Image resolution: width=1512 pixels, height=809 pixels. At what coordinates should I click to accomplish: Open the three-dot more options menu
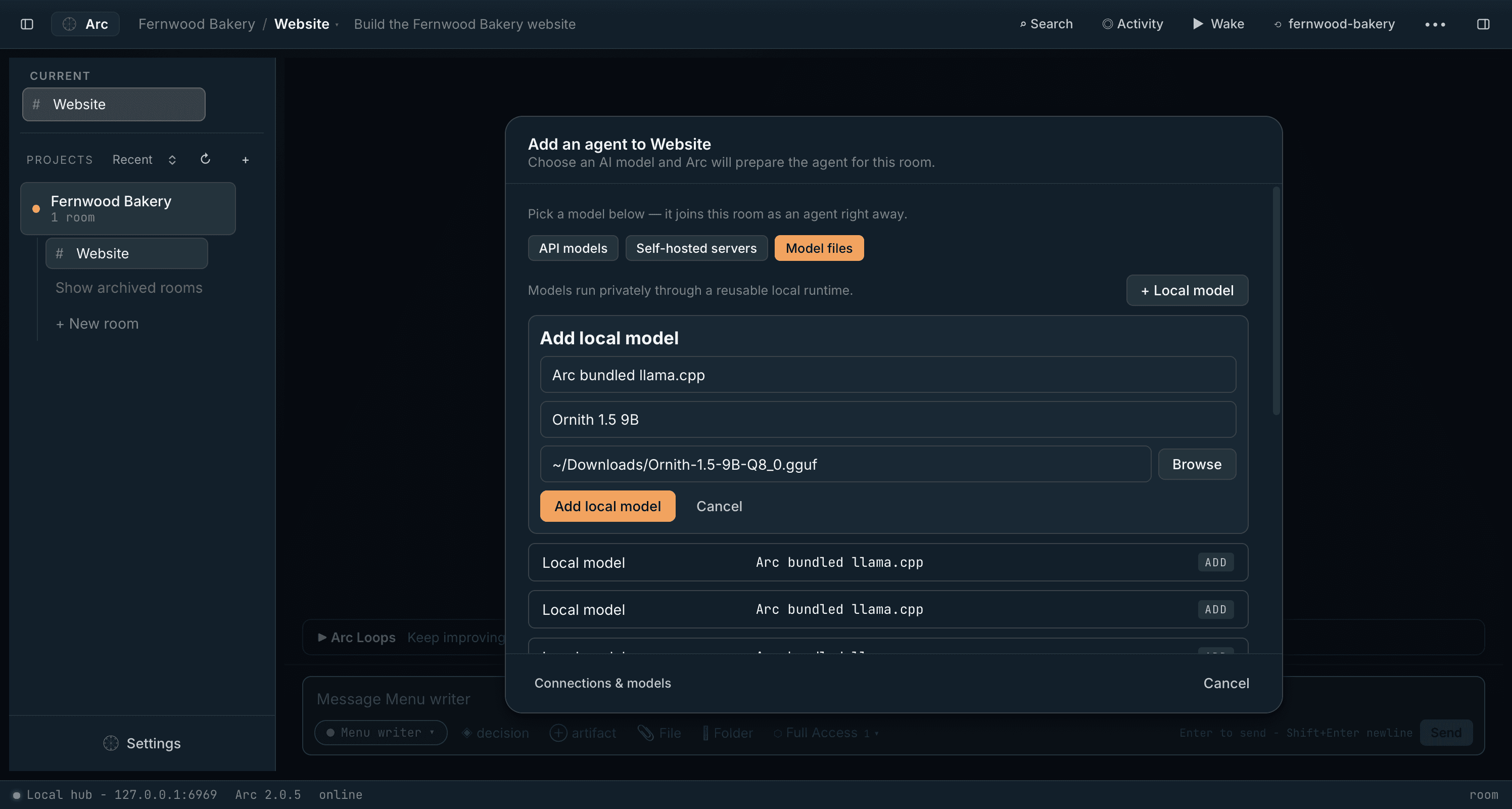click(x=1435, y=24)
